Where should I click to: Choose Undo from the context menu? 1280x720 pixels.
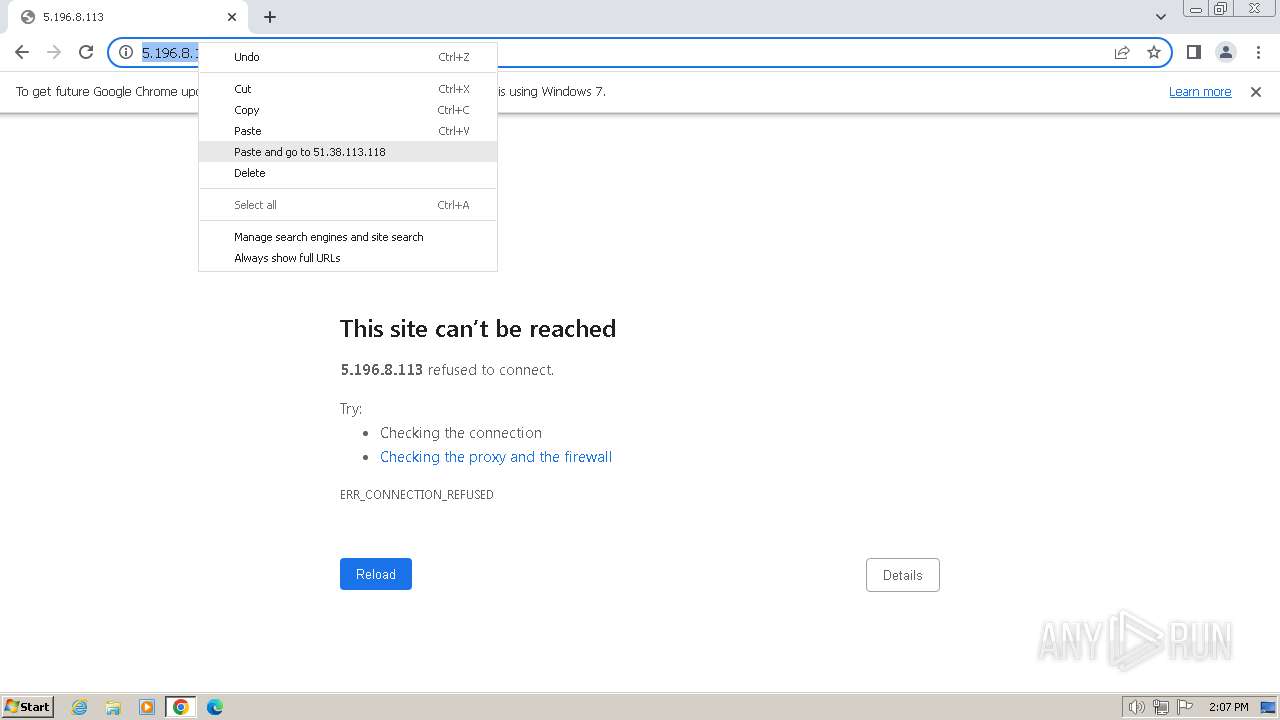[348, 57]
